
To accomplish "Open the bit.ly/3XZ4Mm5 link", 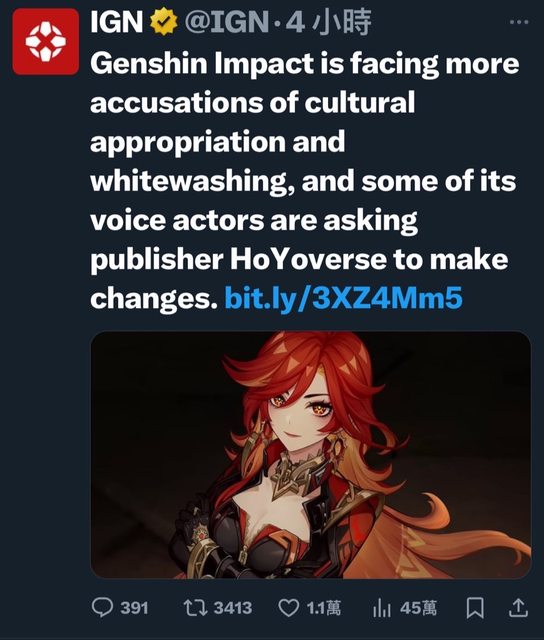I will (x=343, y=298).
